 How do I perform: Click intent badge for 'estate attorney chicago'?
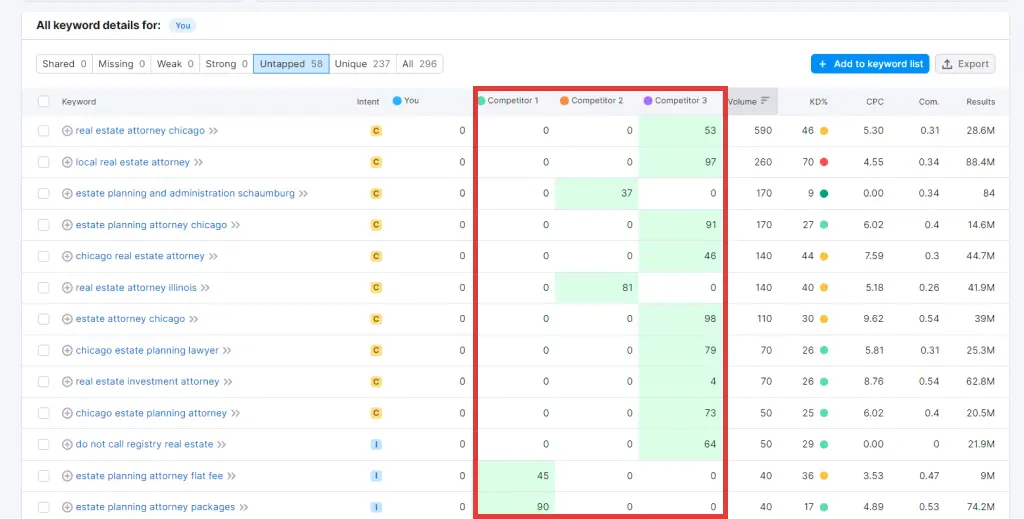tap(376, 319)
